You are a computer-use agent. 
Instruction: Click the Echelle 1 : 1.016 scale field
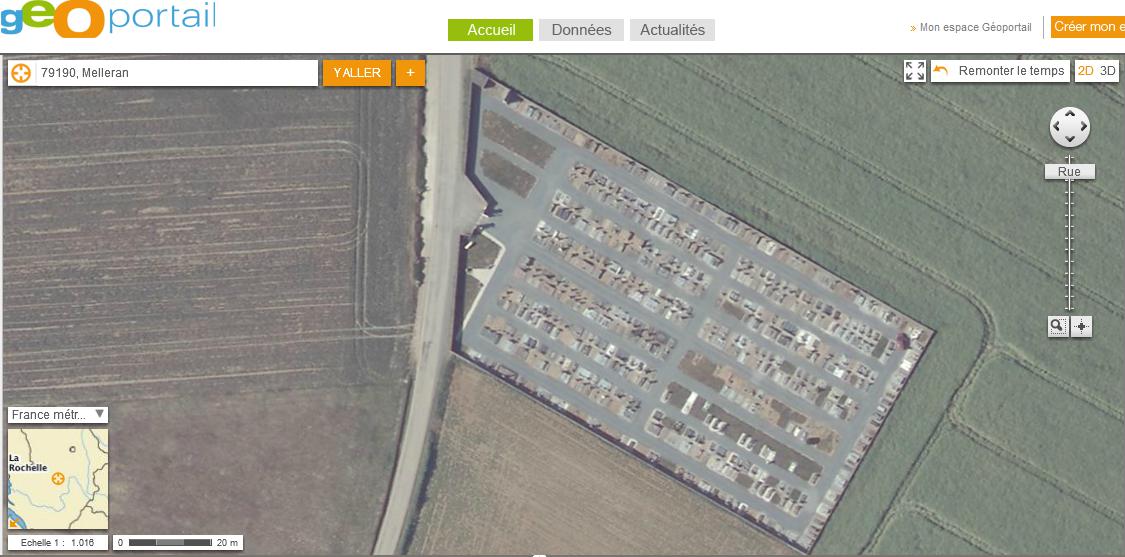point(58,543)
